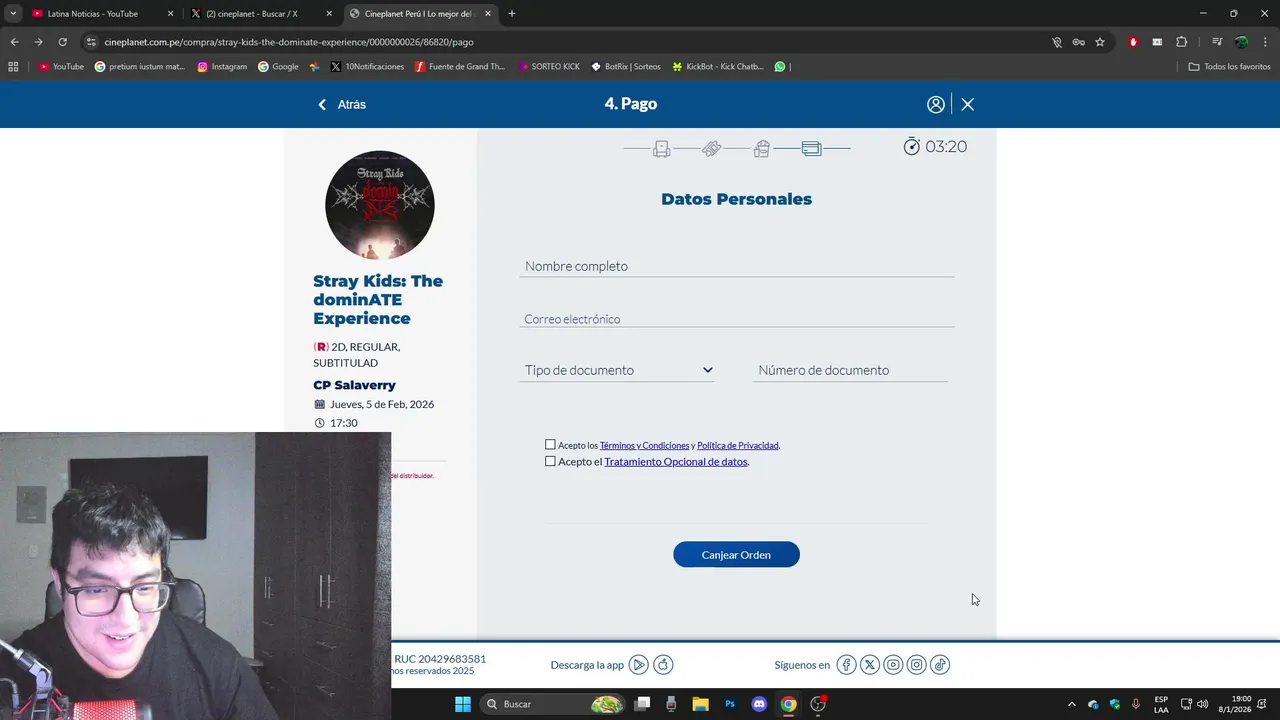Open the tab search dropdown arrow
1280x720 pixels.
point(13,14)
